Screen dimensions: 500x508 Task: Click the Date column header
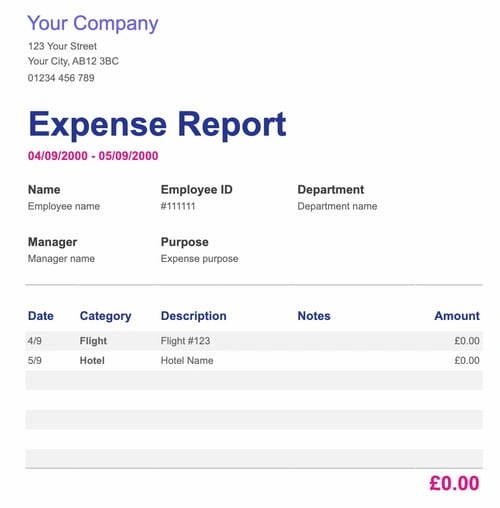41,316
